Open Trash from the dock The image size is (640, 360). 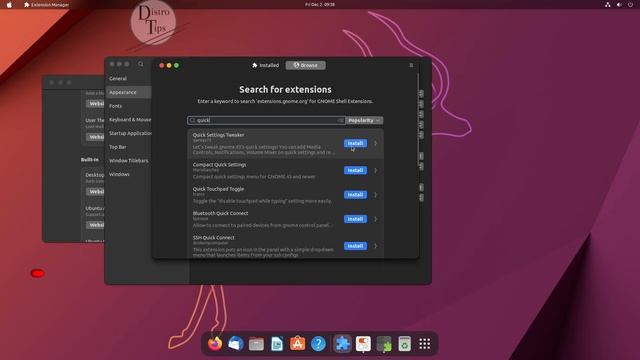click(404, 344)
